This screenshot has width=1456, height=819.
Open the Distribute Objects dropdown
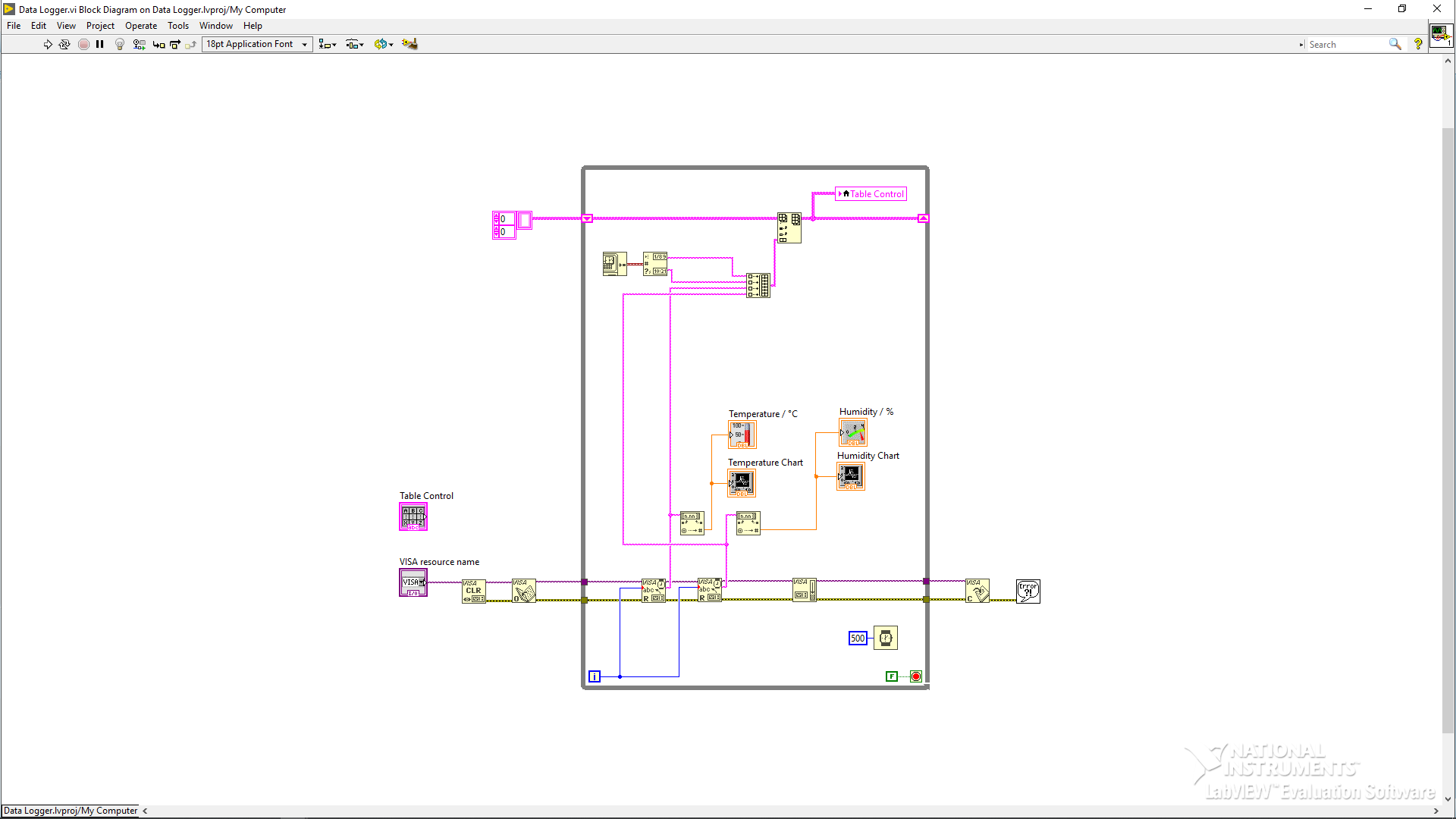pos(355,44)
